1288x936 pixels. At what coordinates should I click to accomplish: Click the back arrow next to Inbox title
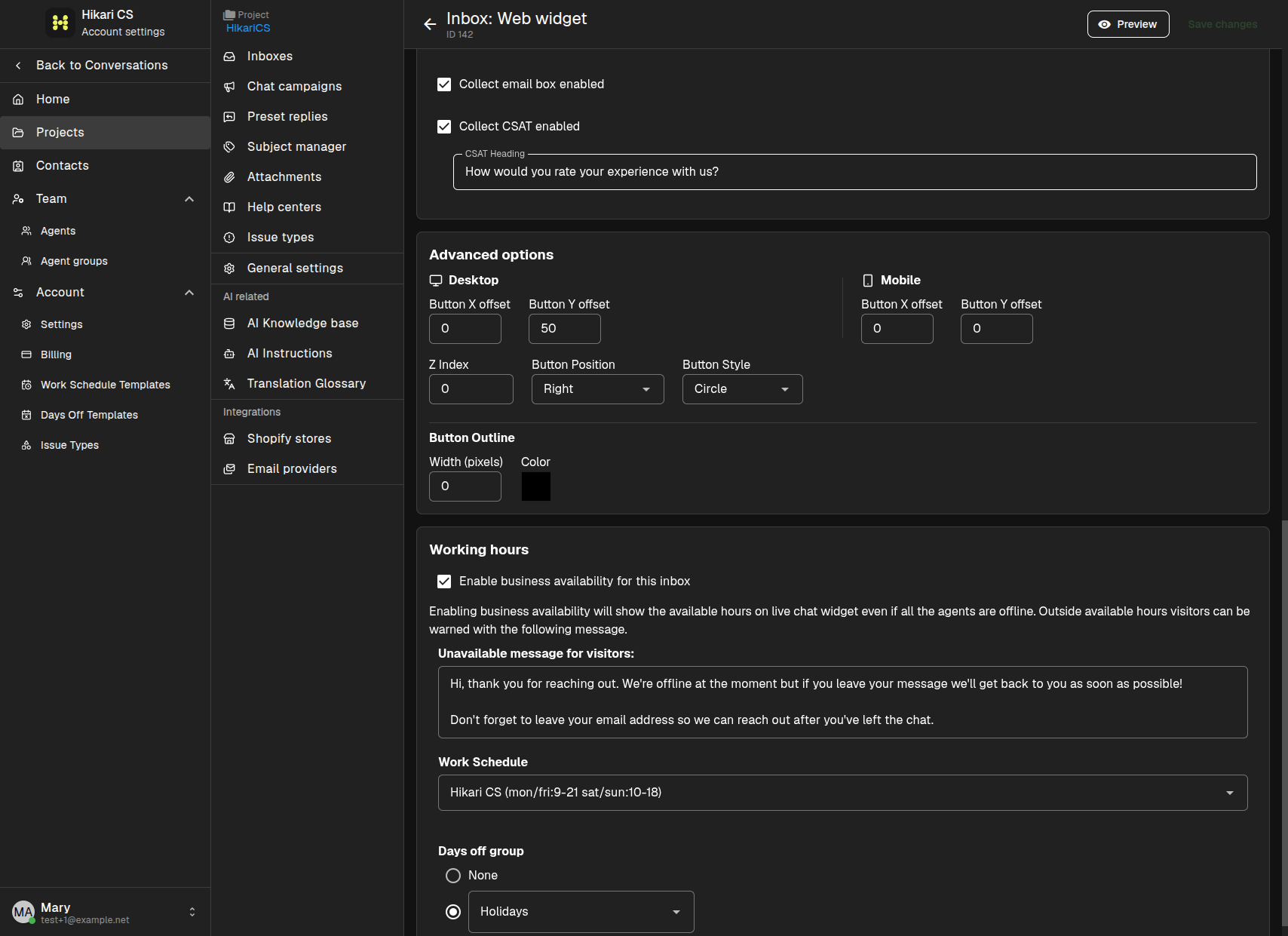click(430, 24)
